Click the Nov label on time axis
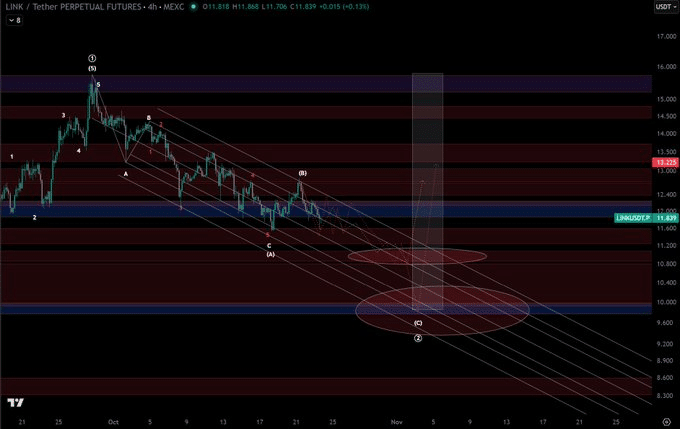This screenshot has height=429, width=680. click(396, 422)
